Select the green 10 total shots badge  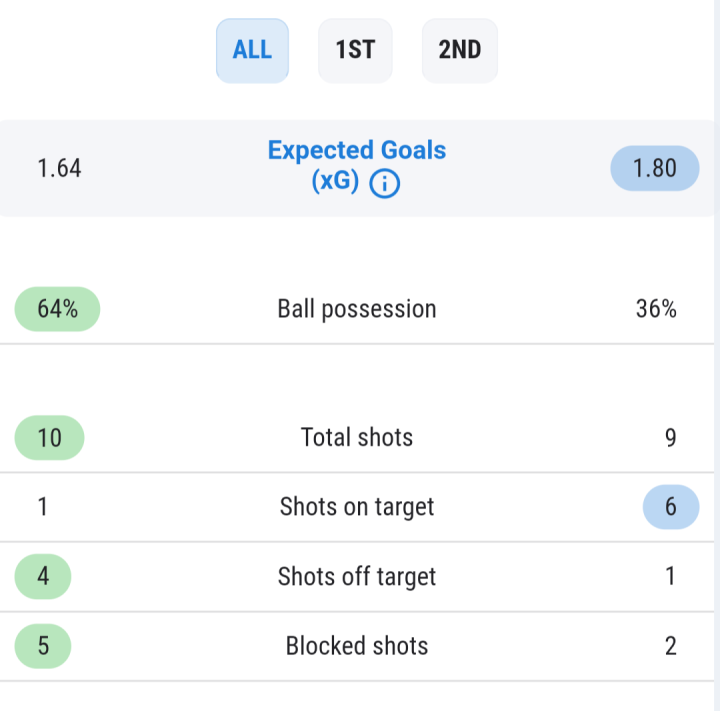[50, 438]
